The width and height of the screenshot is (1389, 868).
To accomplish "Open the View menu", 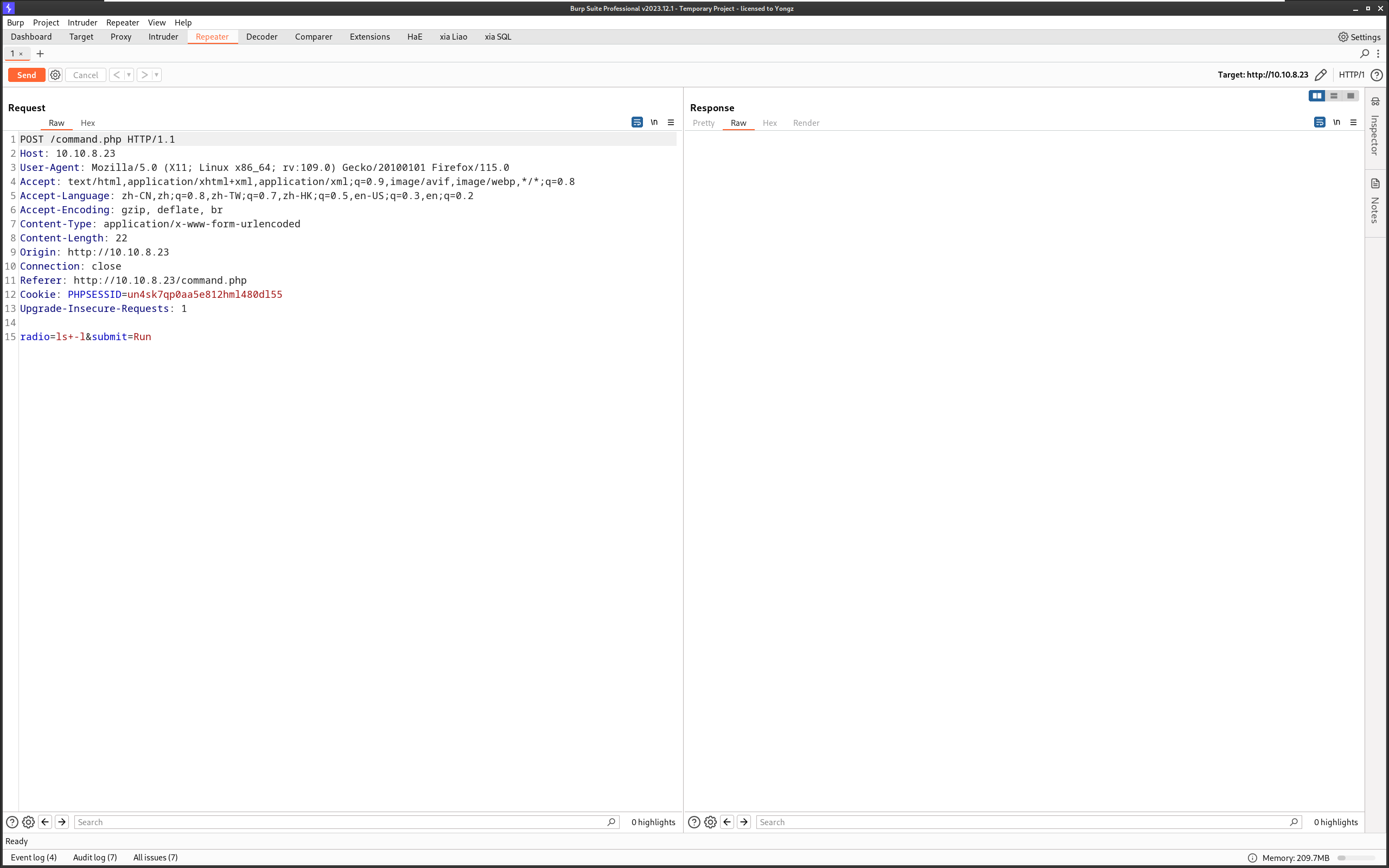I will (x=157, y=22).
